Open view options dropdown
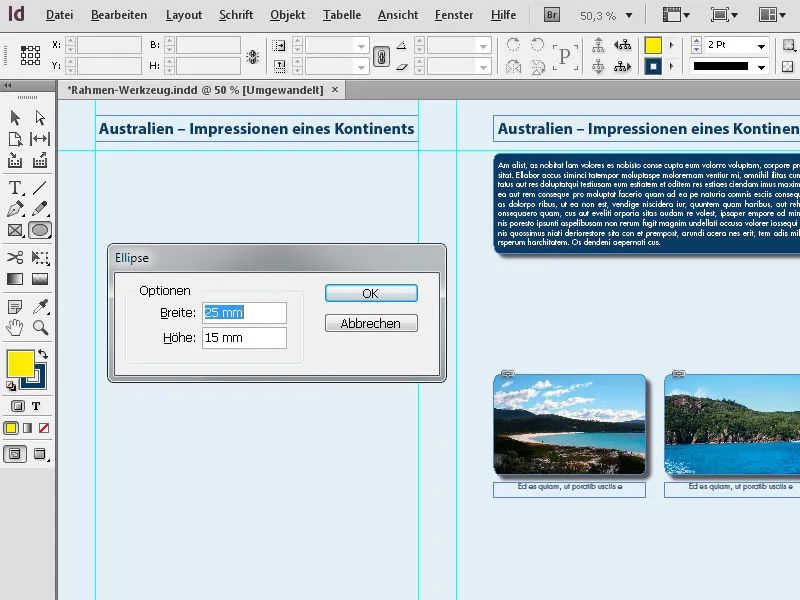Image resolution: width=800 pixels, height=600 pixels. [676, 15]
